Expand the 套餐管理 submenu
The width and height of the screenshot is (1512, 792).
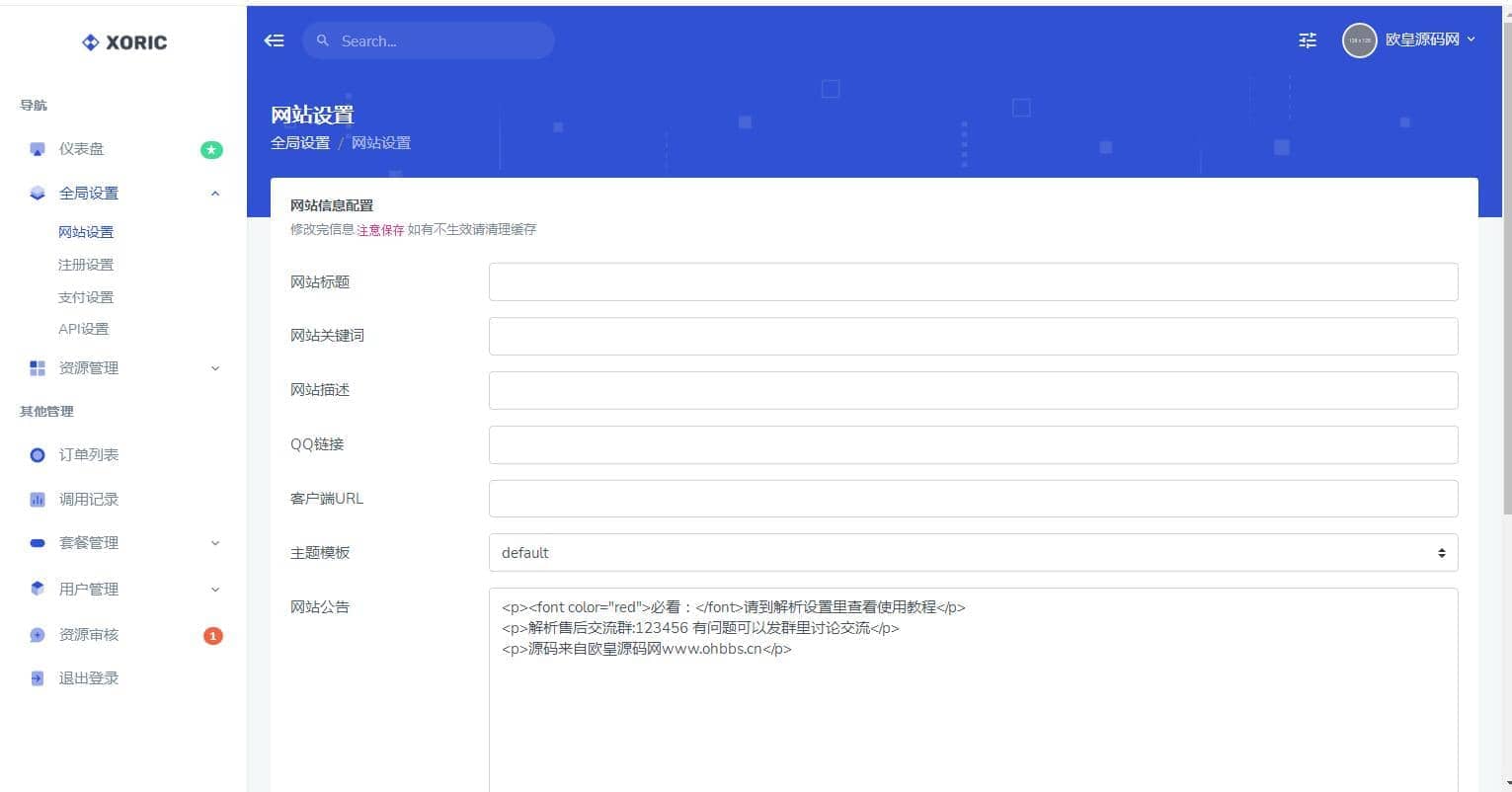(215, 543)
